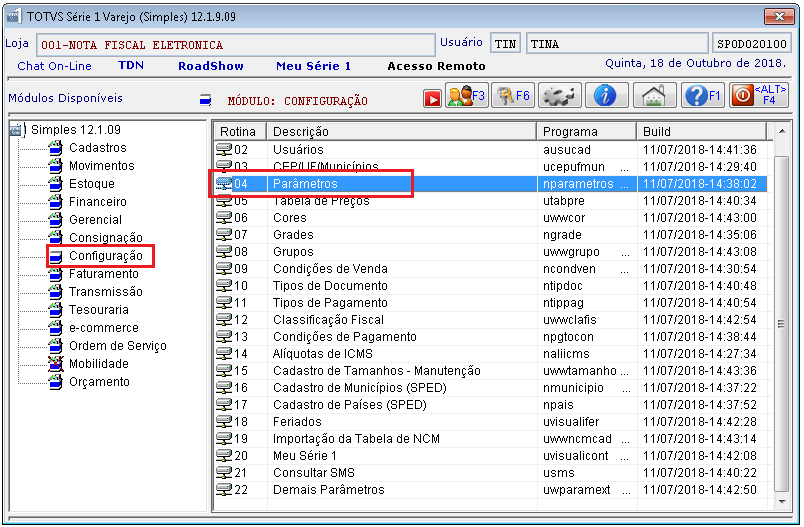Screen dimensions: 804x527
Task: Click the red play video button
Action: tap(432, 98)
